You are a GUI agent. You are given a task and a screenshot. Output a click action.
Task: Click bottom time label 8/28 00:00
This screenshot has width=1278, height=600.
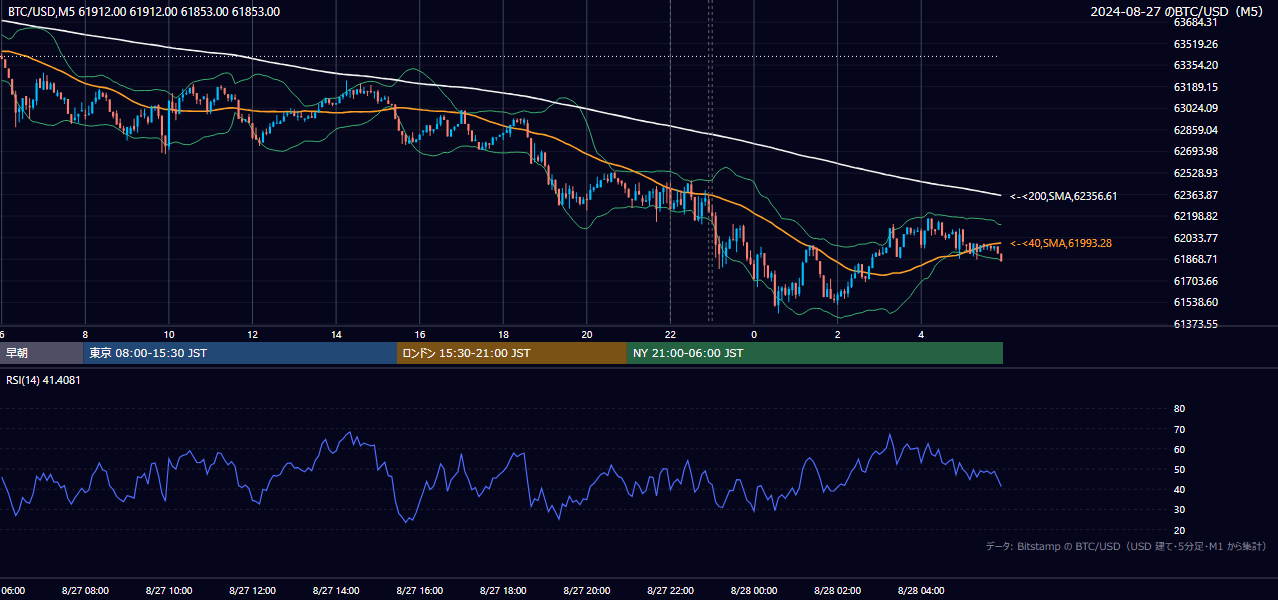click(x=754, y=590)
